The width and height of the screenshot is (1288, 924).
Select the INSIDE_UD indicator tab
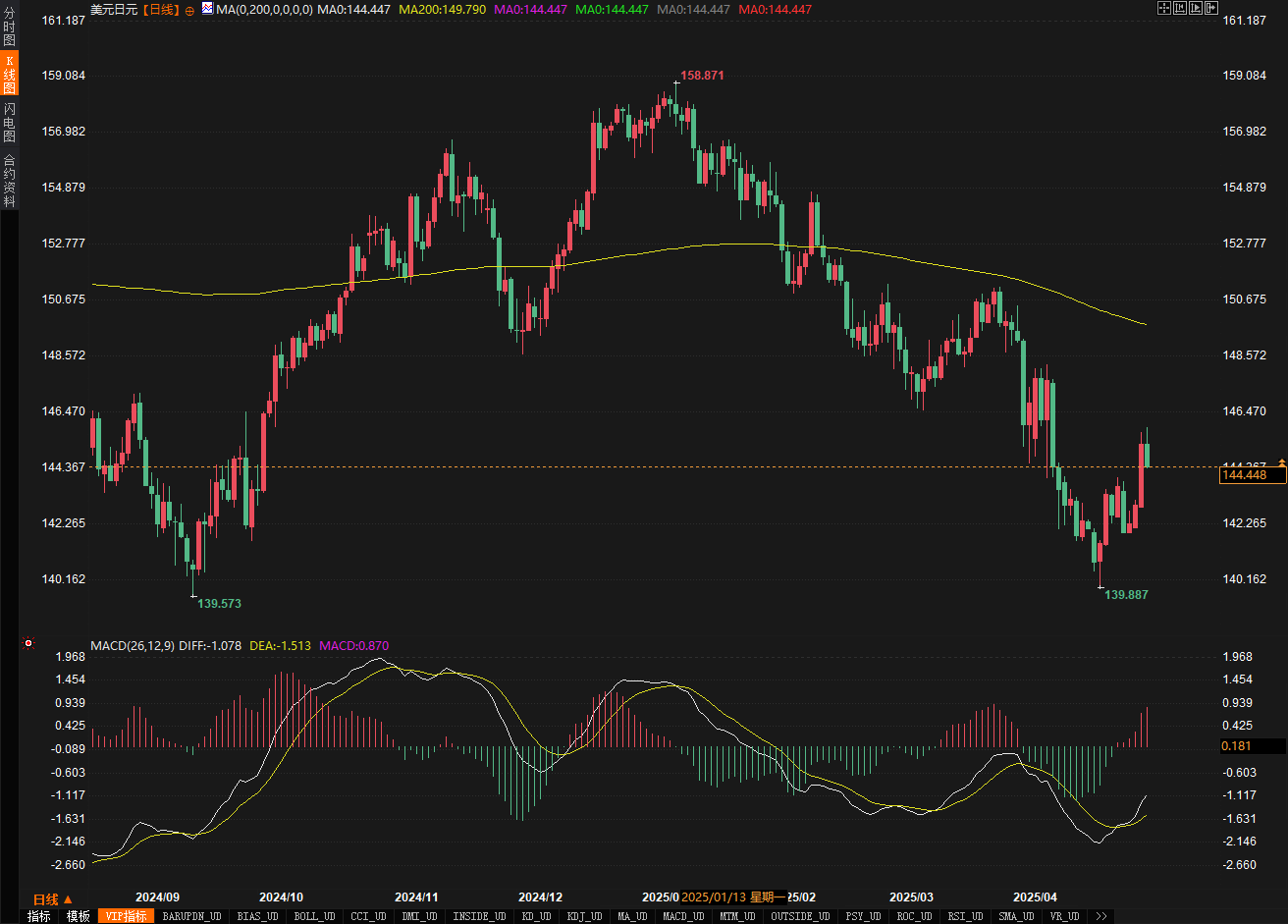[x=479, y=916]
